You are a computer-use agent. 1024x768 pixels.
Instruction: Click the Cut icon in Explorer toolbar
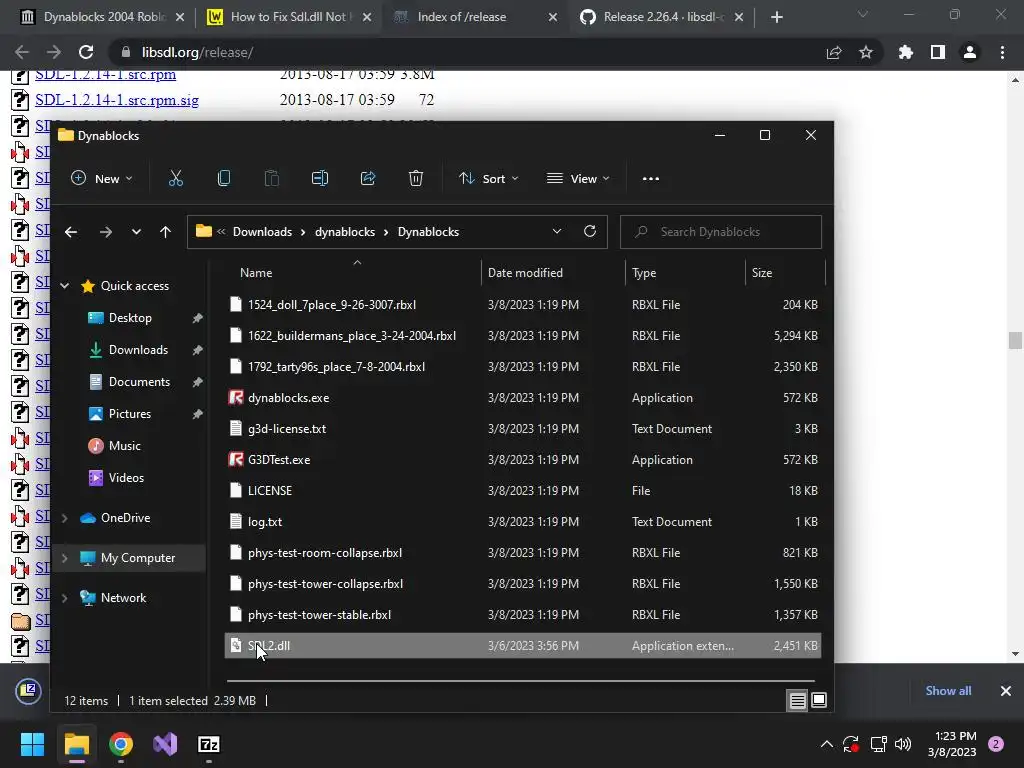176,178
